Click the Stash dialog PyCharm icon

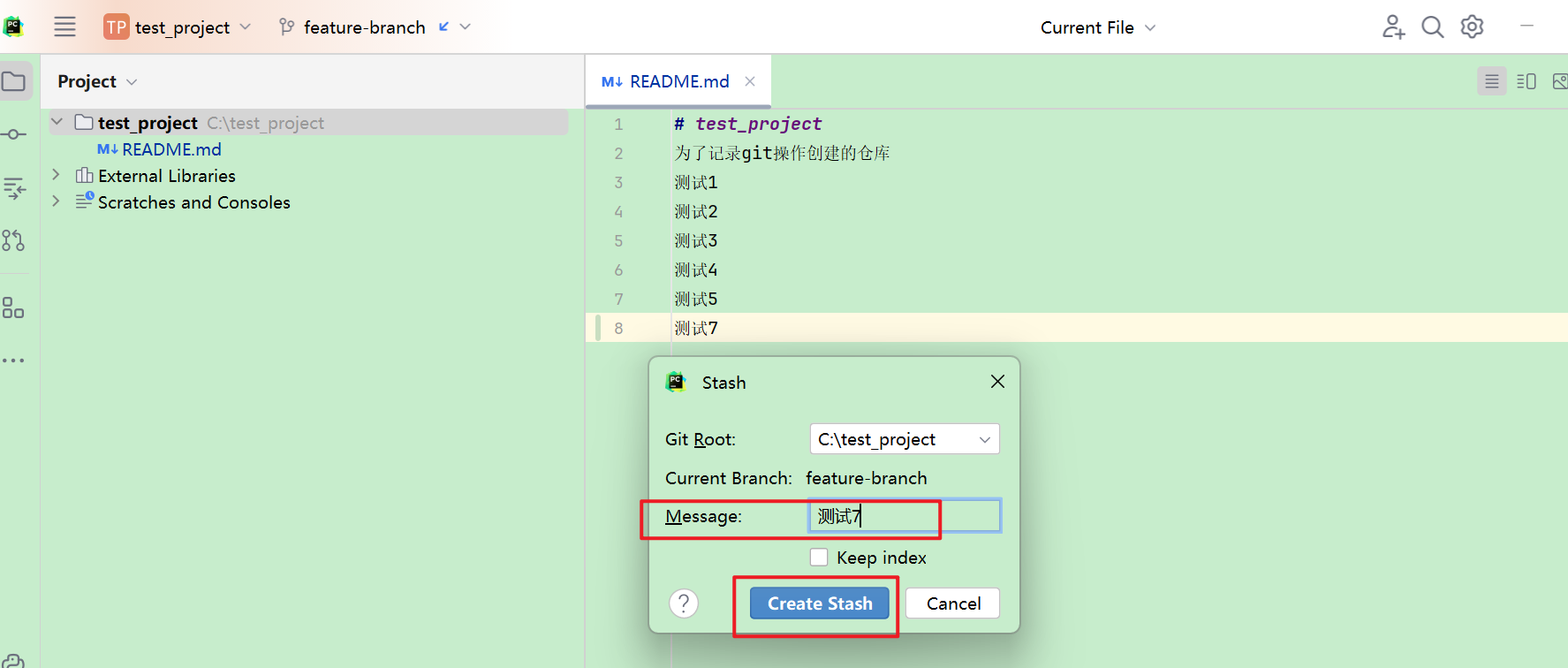pos(676,382)
